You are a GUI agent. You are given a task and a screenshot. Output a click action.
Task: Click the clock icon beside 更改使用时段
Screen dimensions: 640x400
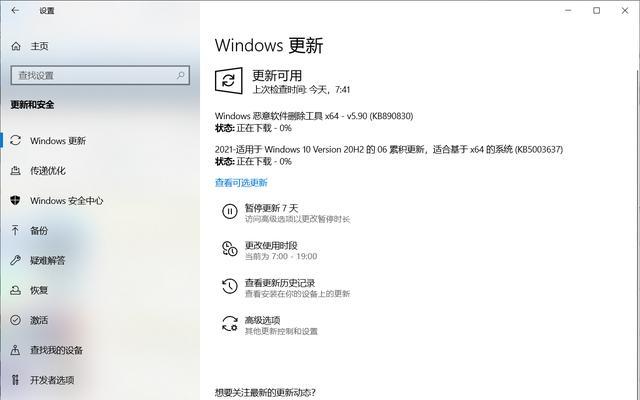click(229, 249)
